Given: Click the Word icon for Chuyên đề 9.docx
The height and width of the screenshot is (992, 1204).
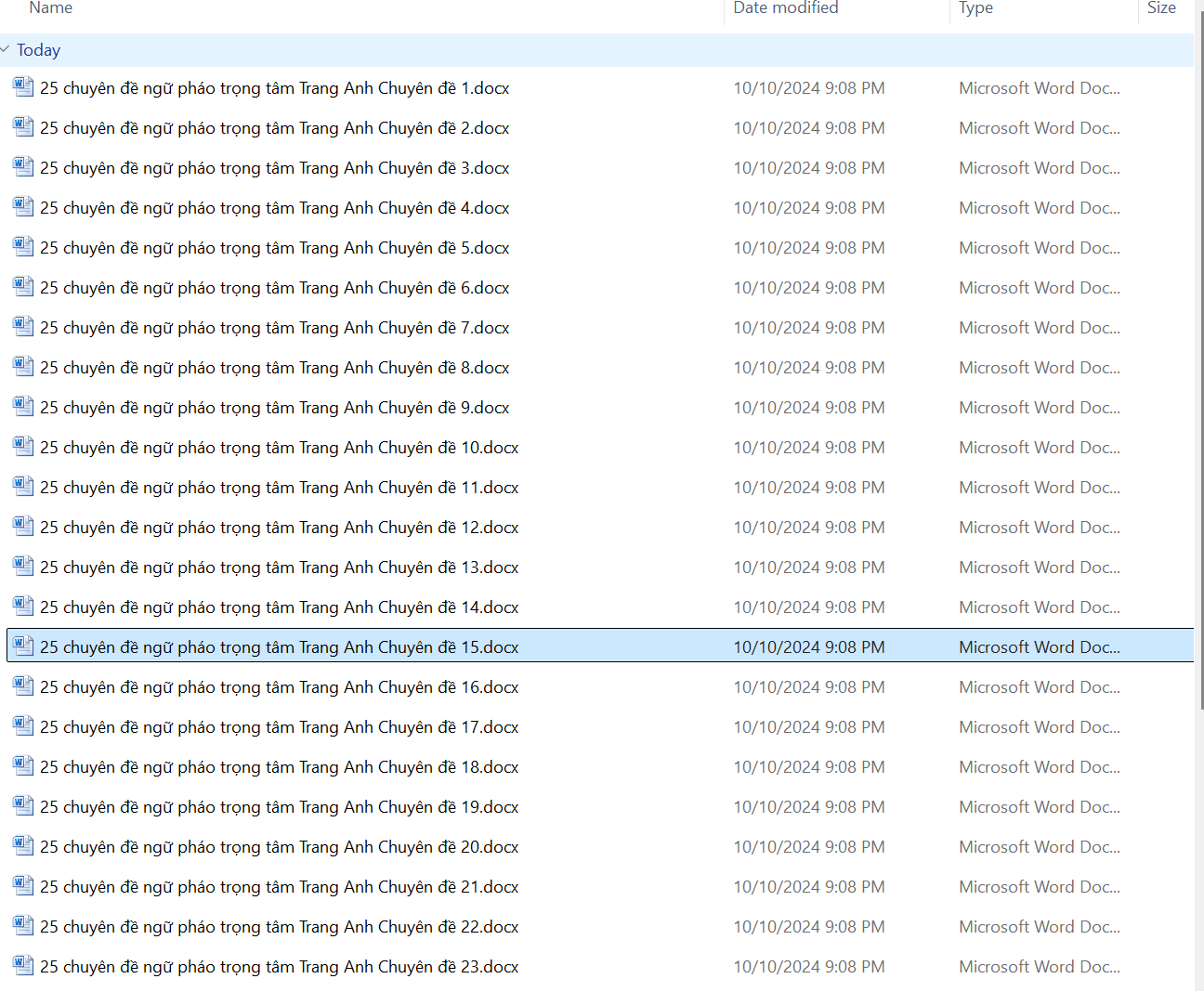Looking at the screenshot, I should (23, 407).
